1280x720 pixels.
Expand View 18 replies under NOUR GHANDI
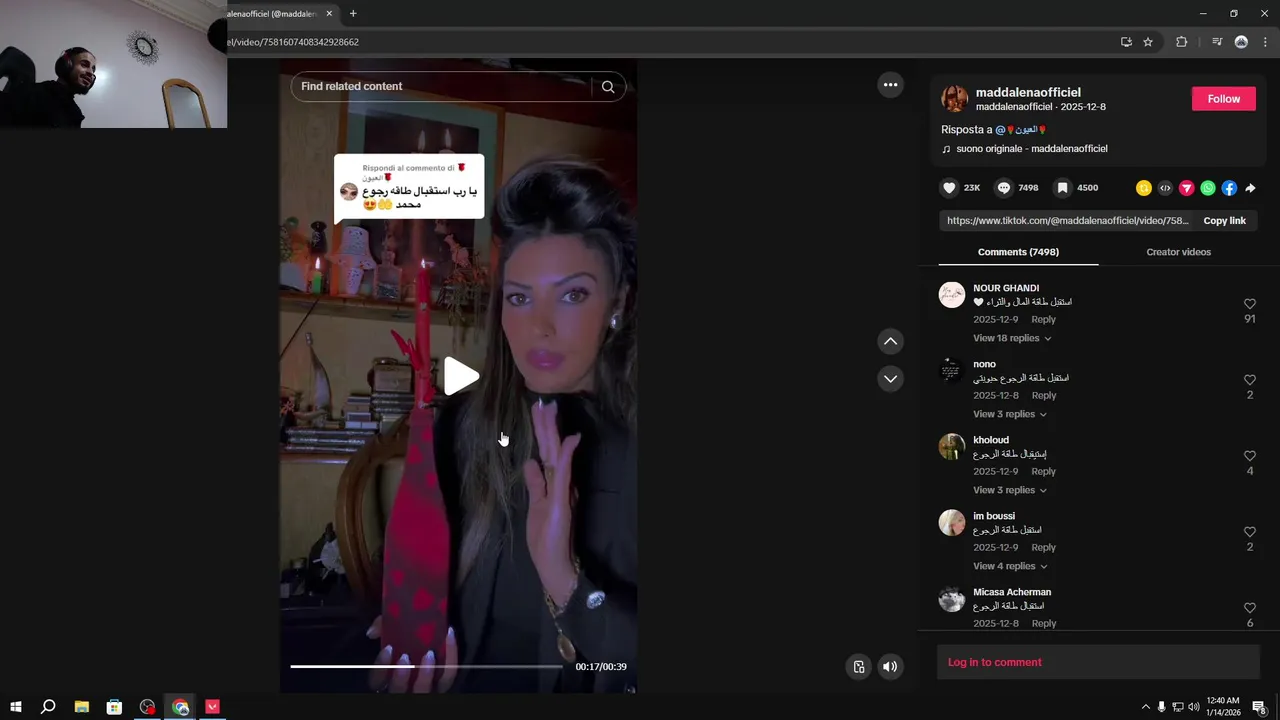tap(1012, 338)
